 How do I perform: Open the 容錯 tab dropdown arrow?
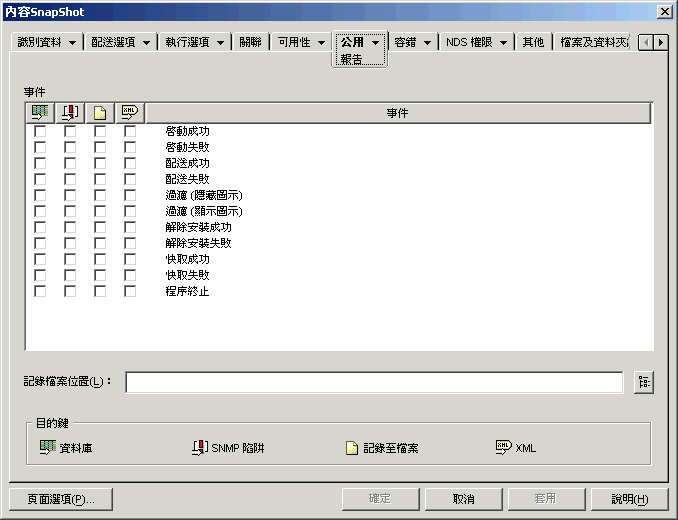427,43
